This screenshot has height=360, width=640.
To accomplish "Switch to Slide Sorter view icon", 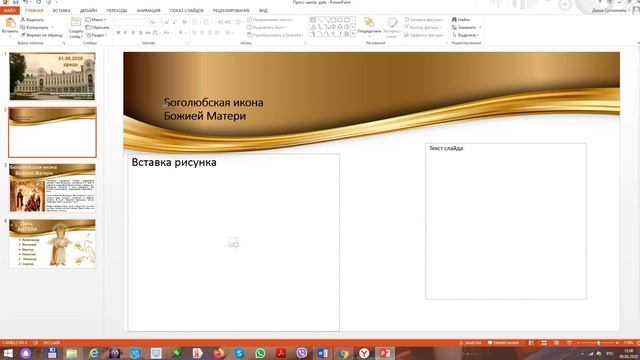I will 544,343.
